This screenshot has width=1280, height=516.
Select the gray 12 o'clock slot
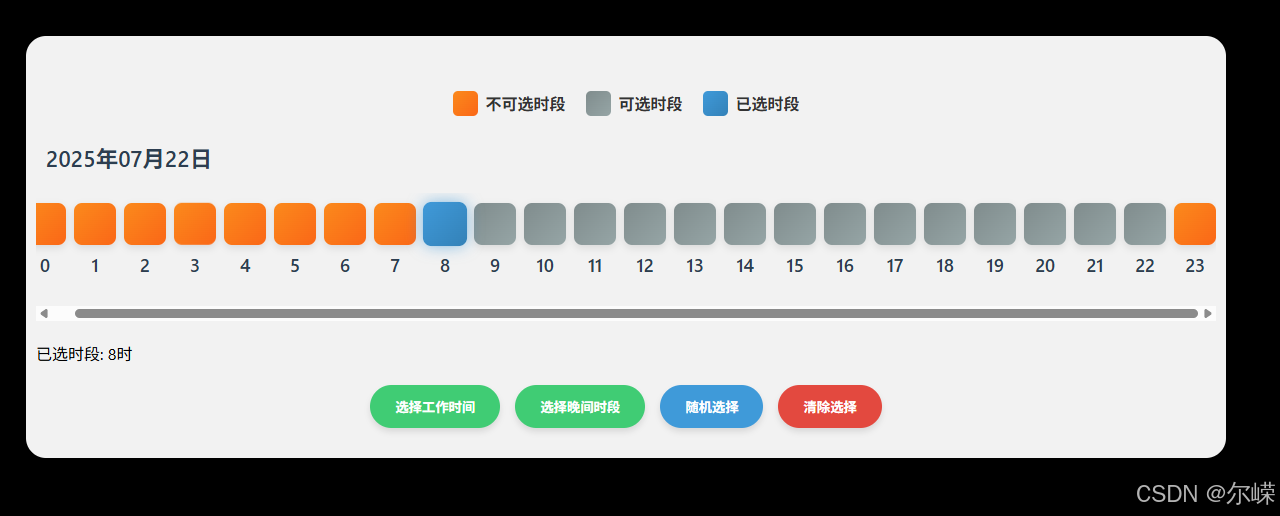click(645, 224)
